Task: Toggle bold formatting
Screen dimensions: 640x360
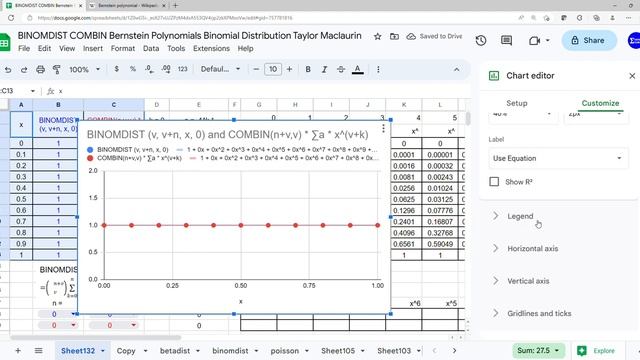Action: point(308,69)
